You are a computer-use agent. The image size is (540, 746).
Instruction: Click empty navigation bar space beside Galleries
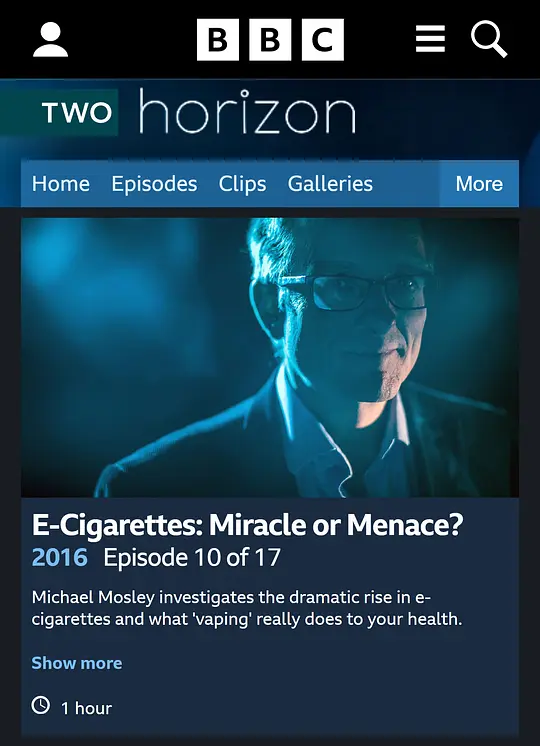click(x=407, y=184)
